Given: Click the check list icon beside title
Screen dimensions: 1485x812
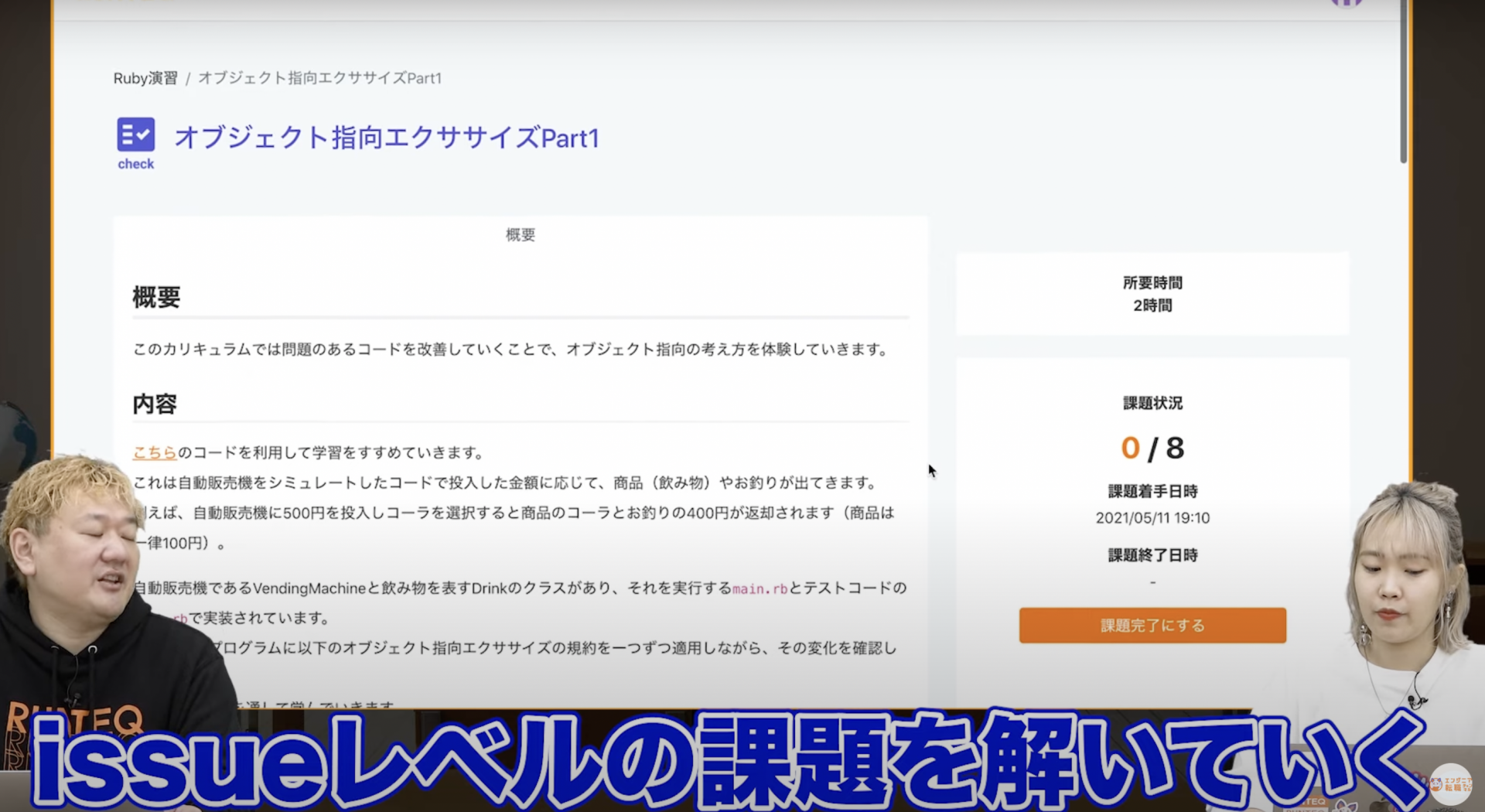Looking at the screenshot, I should click(136, 135).
